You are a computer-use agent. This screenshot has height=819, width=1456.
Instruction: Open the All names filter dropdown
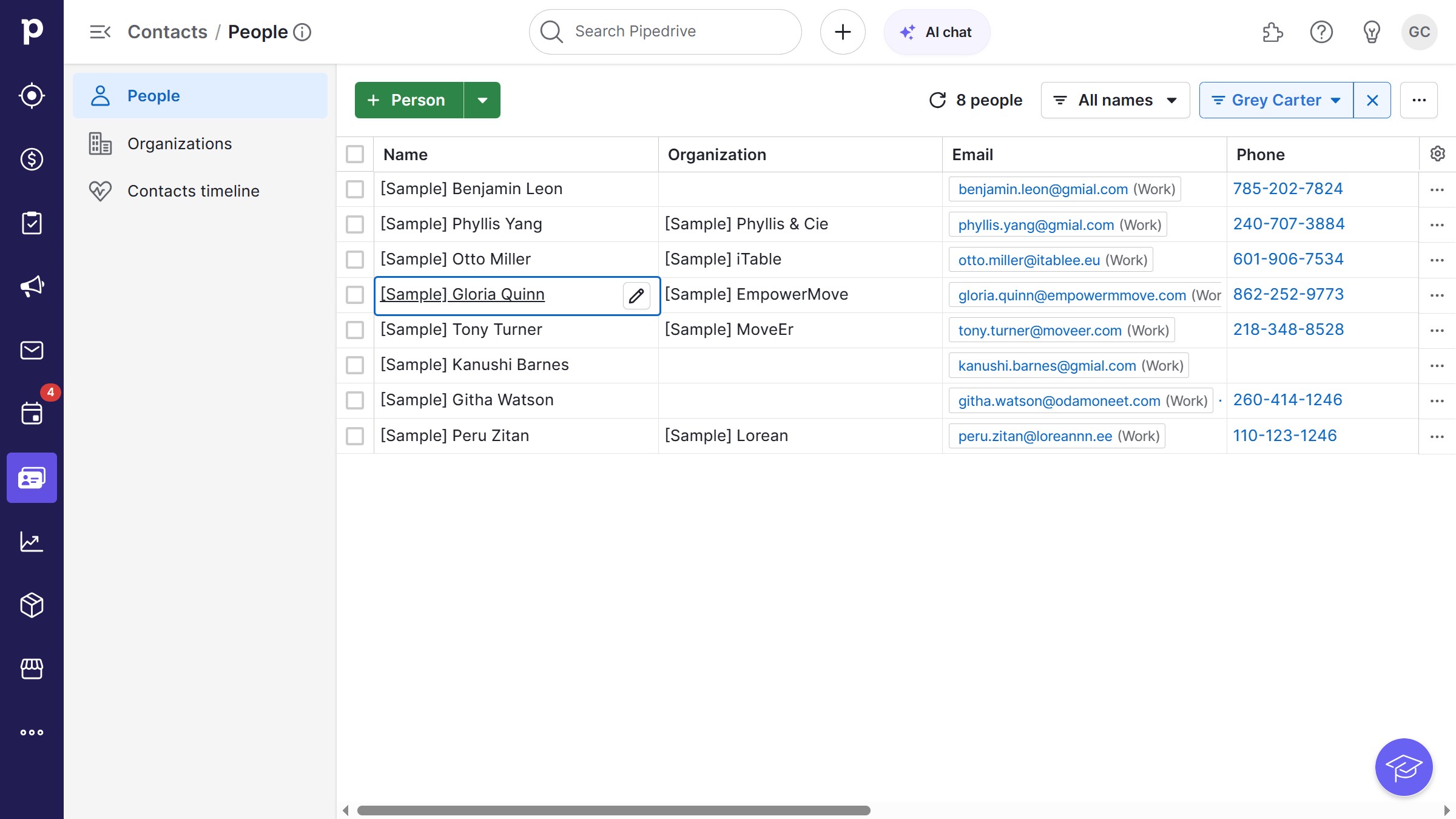1115,100
